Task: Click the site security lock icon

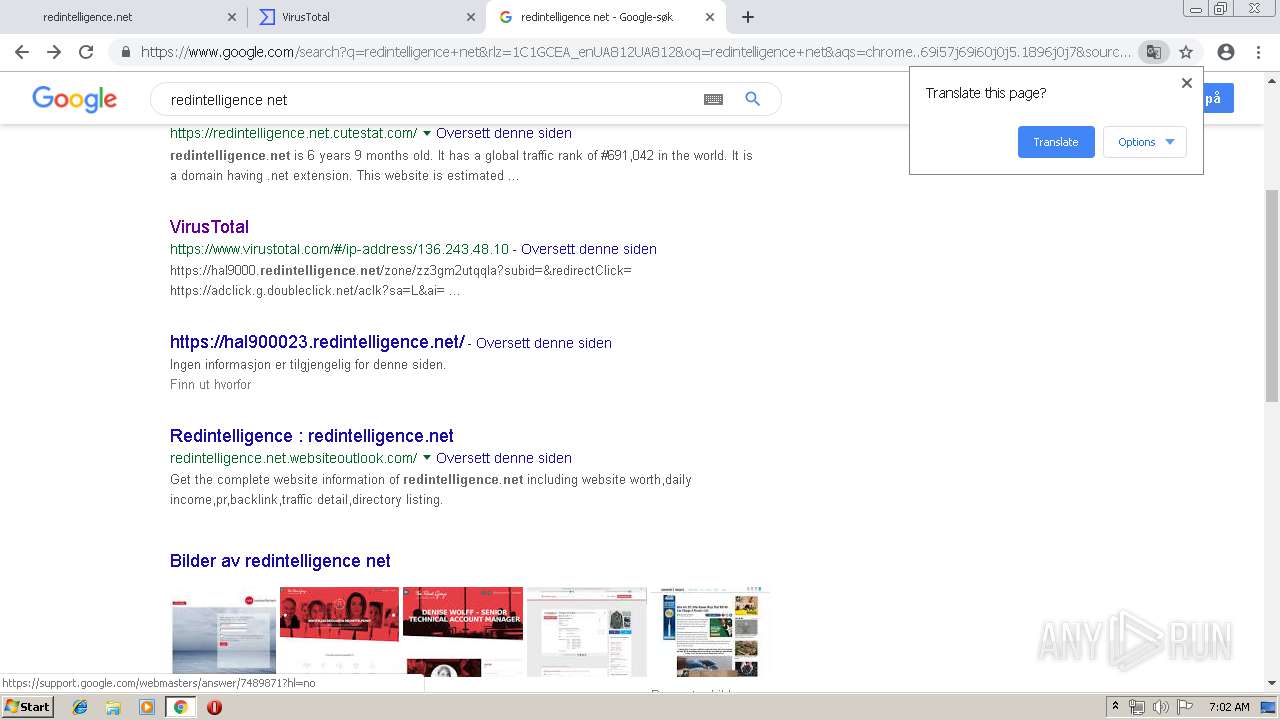Action: (126, 52)
